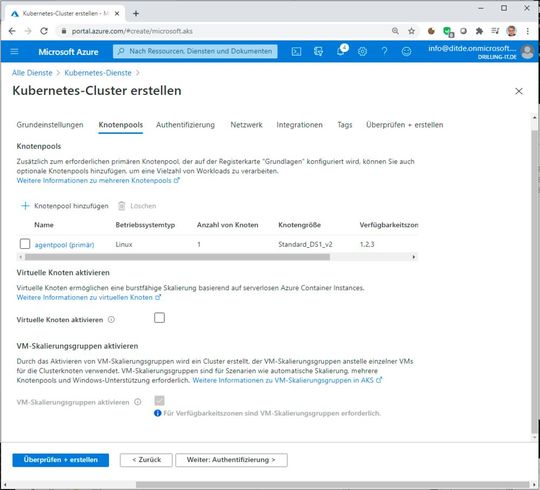540x490 pixels.
Task: Click the blue Überprüfen + erstellen button
Action: [61, 460]
